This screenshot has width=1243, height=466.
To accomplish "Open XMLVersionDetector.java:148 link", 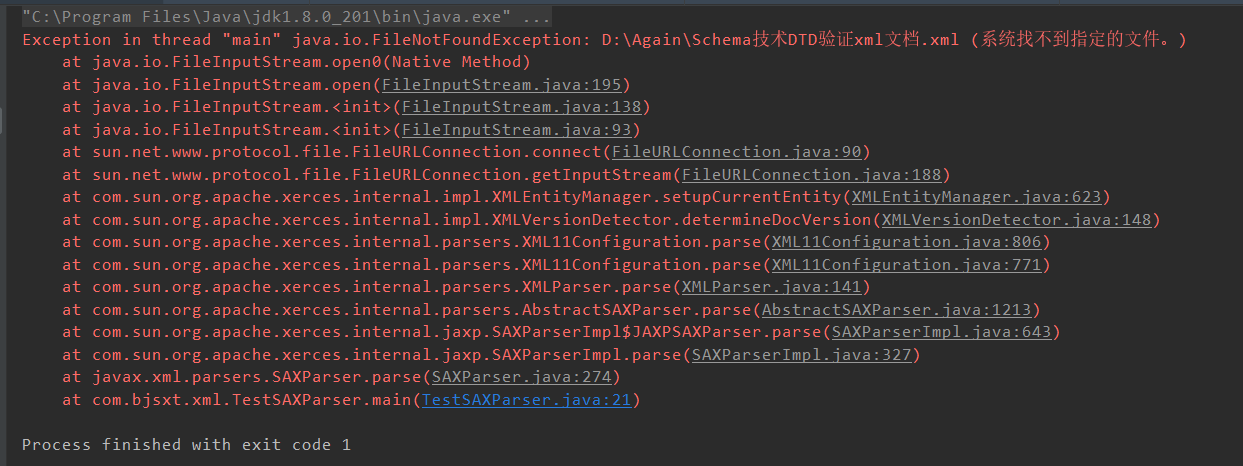I will pos(1016,220).
